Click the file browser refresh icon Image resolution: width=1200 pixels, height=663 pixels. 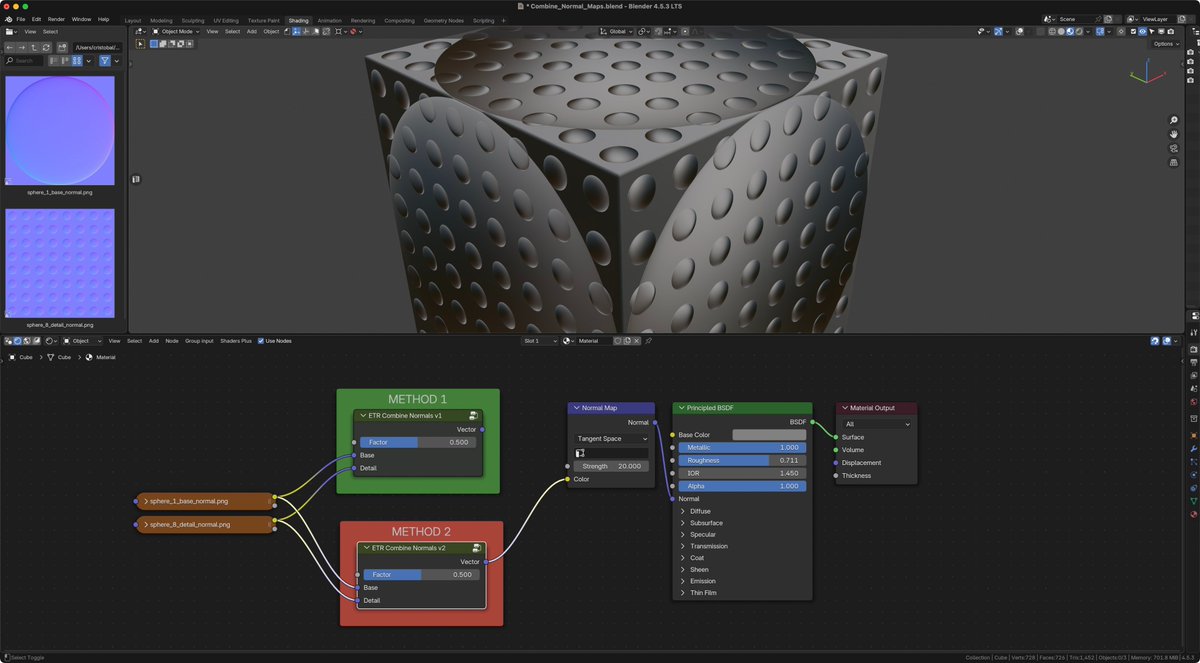tap(46, 48)
